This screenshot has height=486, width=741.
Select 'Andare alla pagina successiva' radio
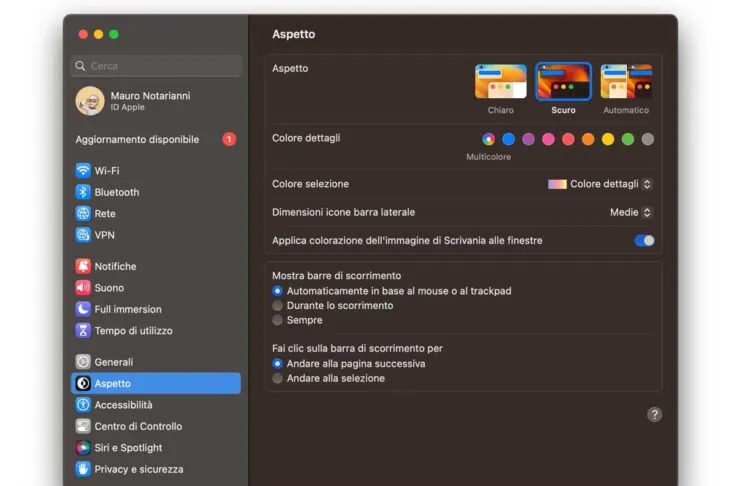point(277,364)
